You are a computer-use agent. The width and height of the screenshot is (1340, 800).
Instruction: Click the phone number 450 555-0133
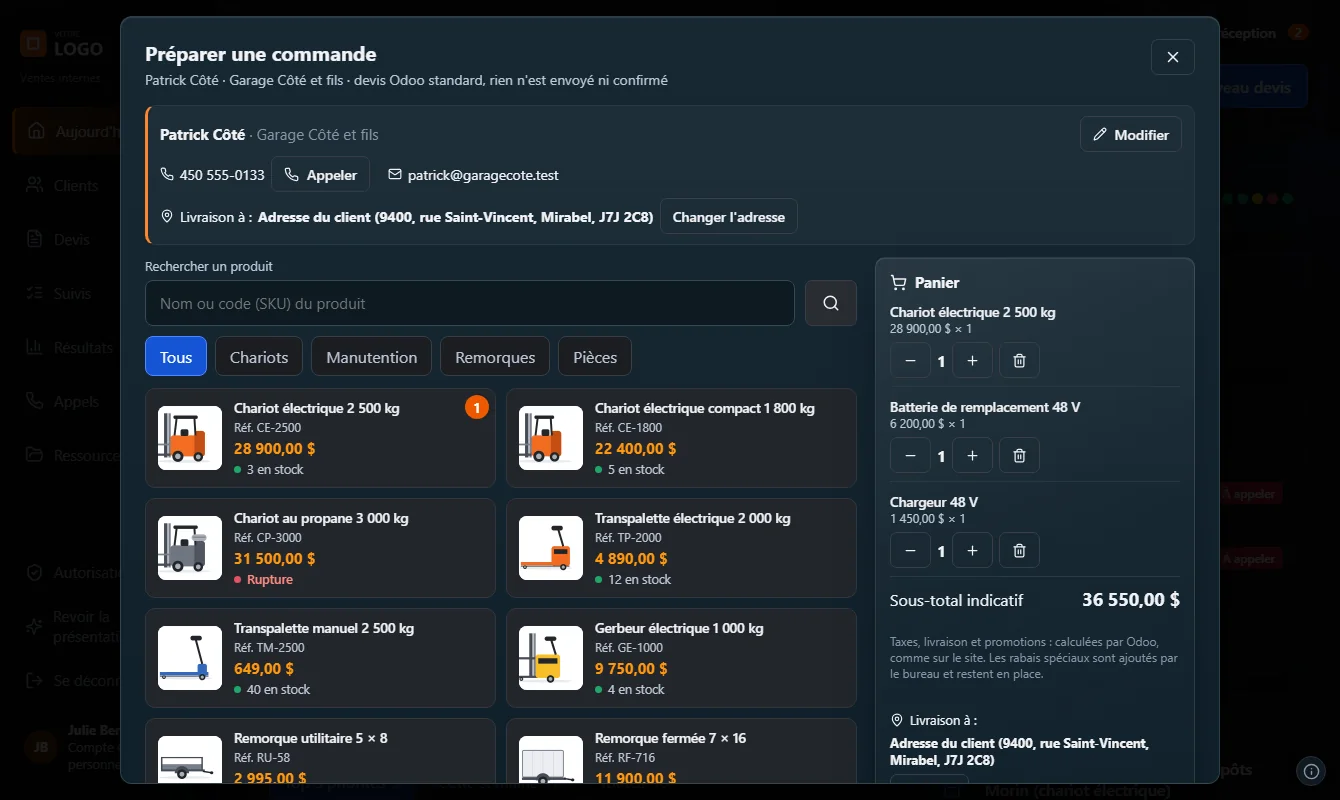(222, 175)
